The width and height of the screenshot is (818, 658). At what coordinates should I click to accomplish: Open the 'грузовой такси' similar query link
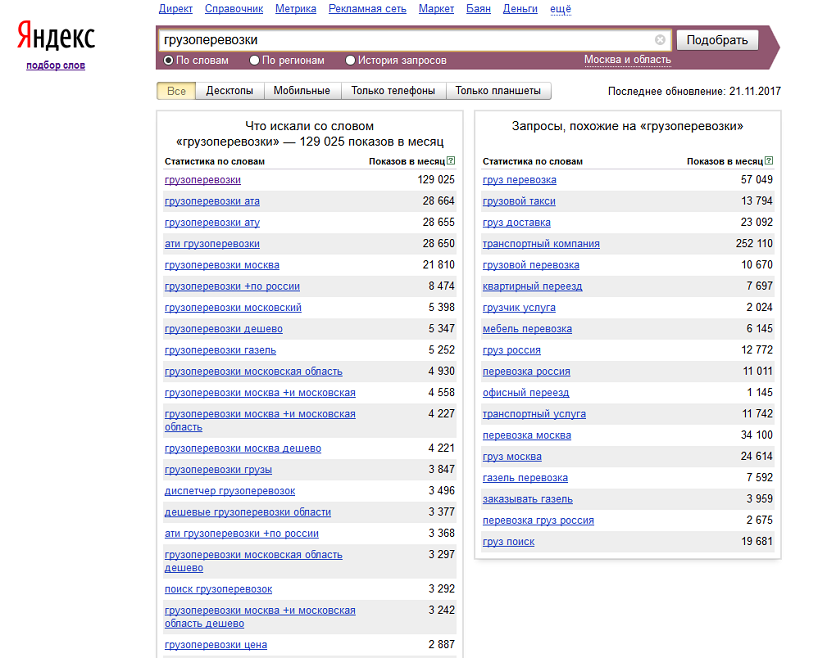(x=519, y=201)
